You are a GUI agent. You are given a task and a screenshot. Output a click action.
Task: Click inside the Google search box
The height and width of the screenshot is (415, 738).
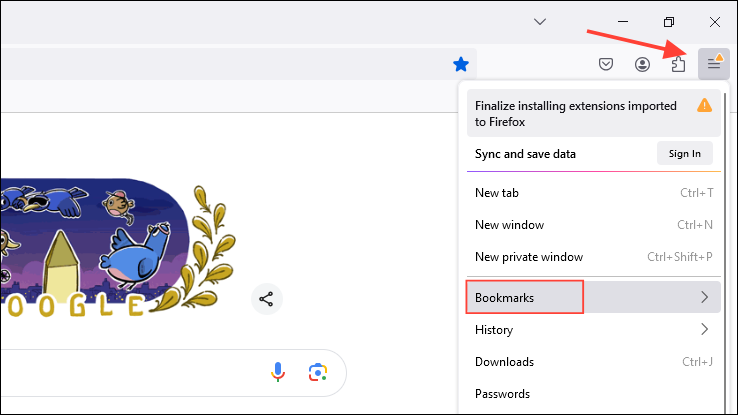click(x=130, y=372)
